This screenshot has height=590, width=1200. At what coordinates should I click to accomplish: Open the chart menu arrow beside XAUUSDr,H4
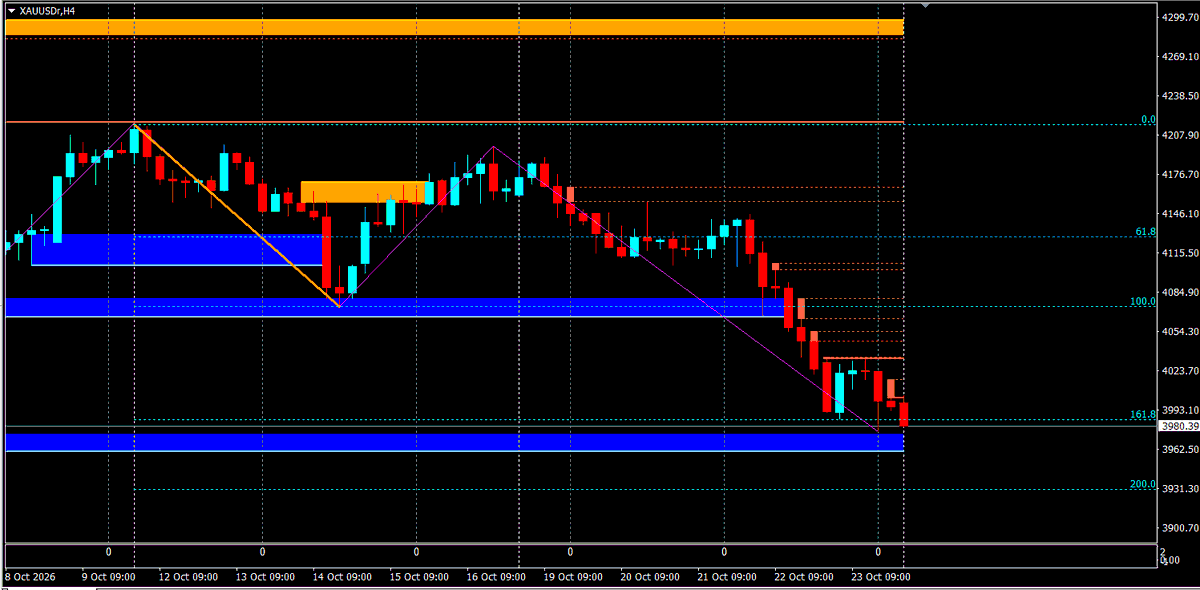11,10
